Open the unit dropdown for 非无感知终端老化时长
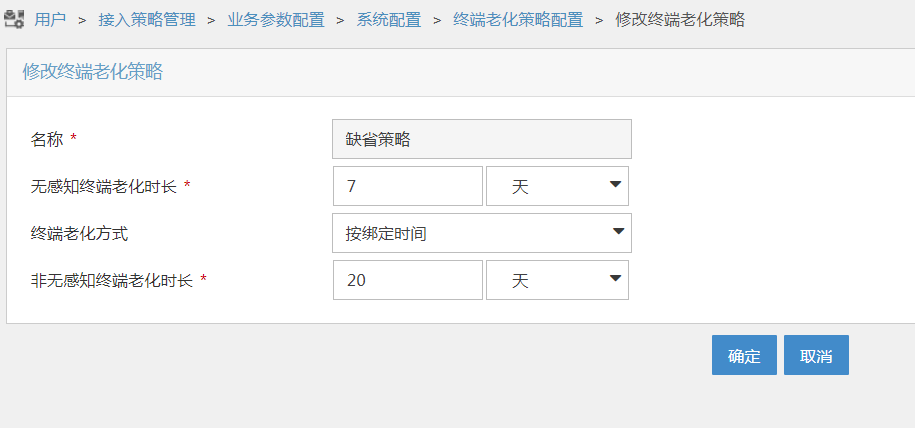915x428 pixels. [557, 280]
